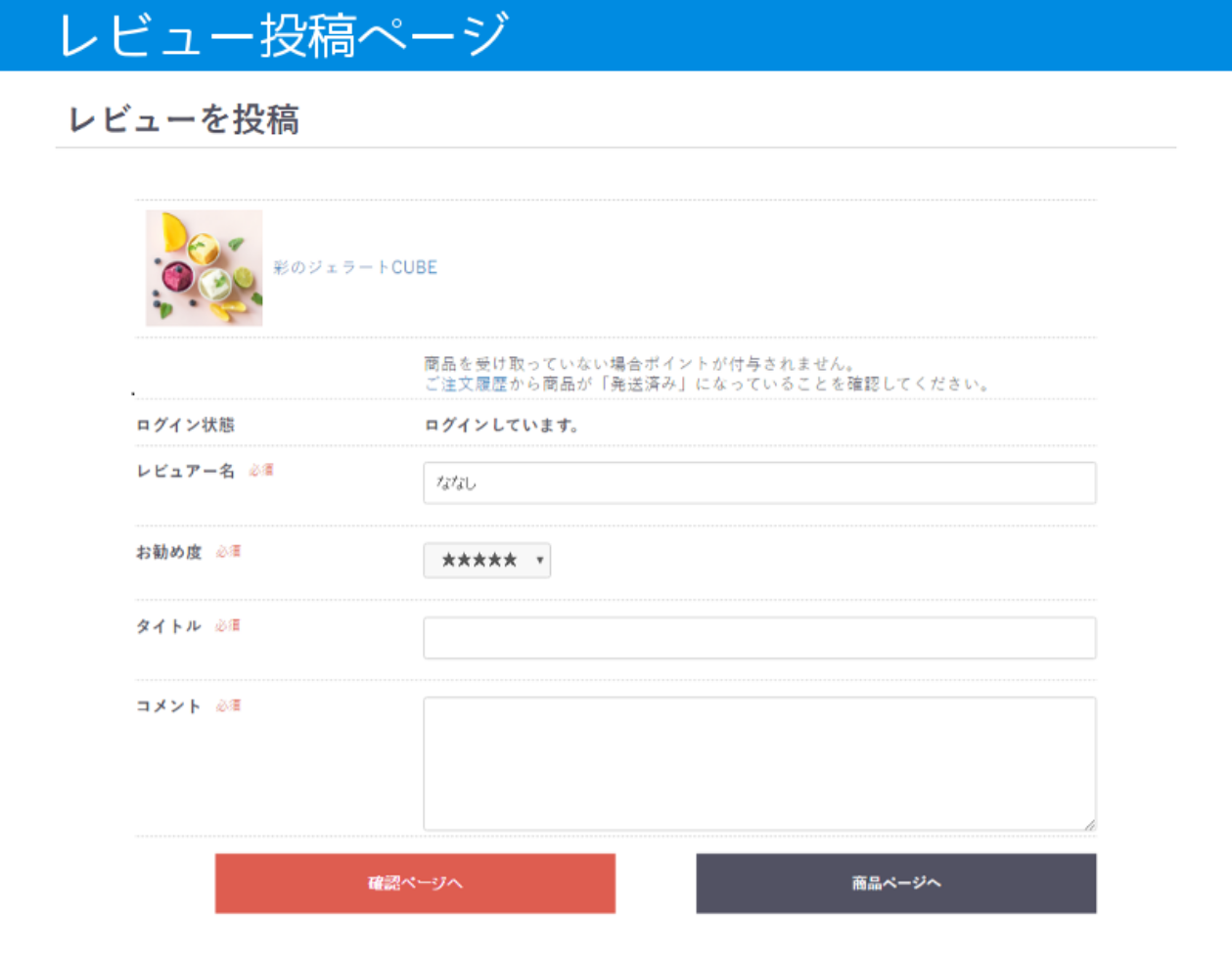This screenshot has width=1232, height=957.
Task: Click the gelato product thumbnail image
Action: click(x=204, y=268)
